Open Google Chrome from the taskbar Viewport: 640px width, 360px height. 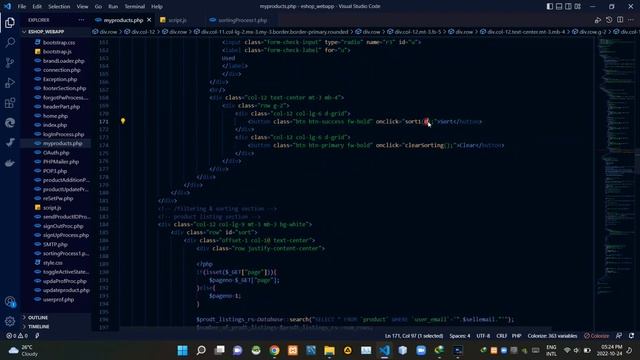pyautogui.click(x=274, y=350)
